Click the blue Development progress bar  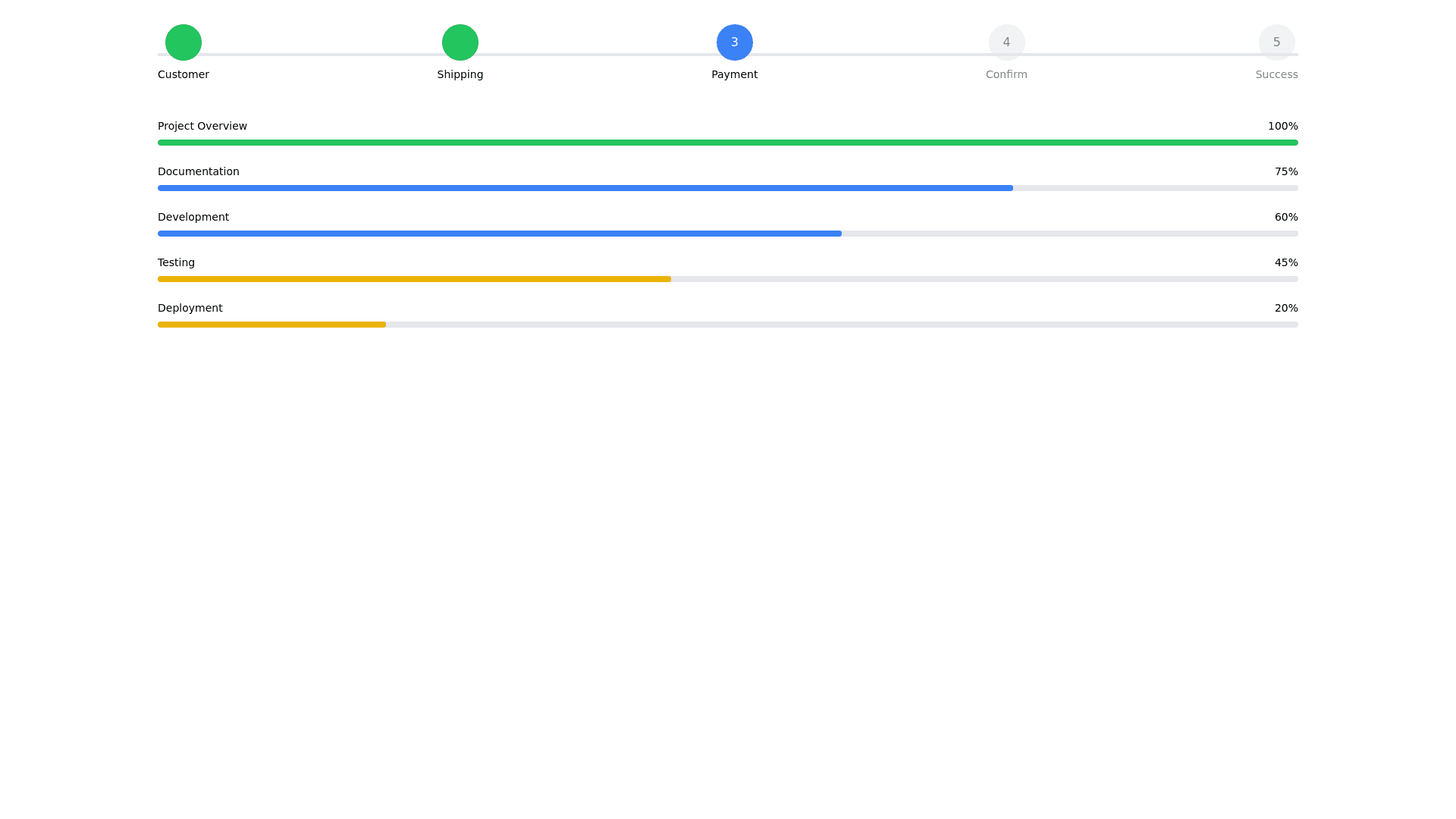[x=500, y=234]
